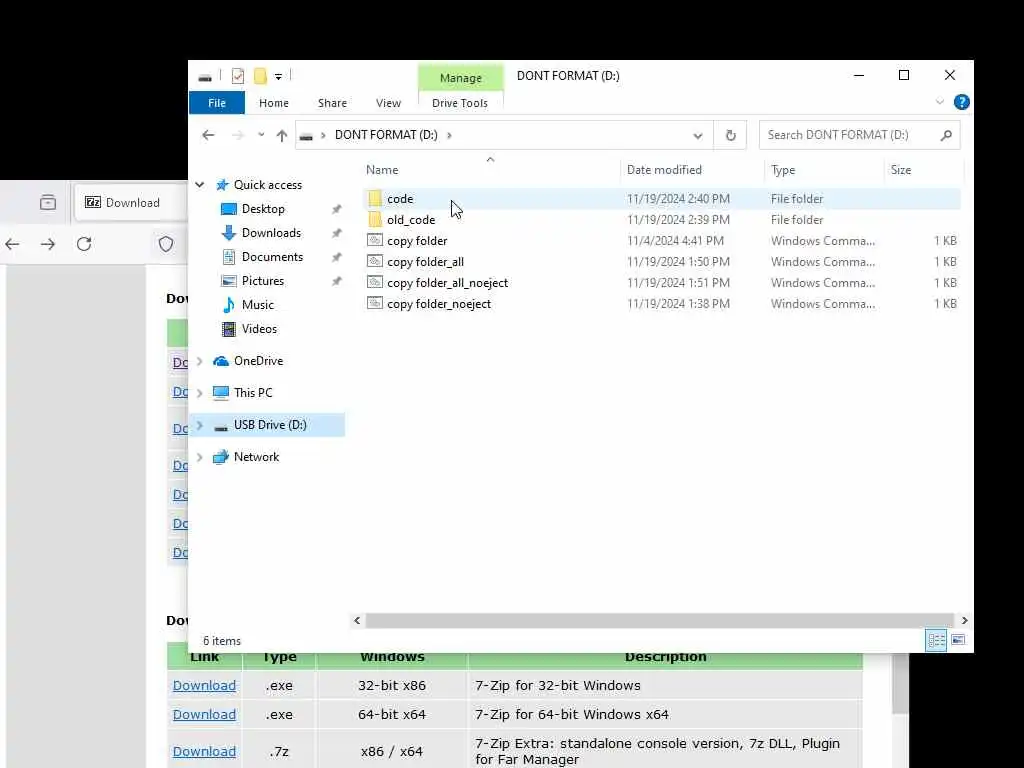Click DONT FORMAT (D:) in address bar

click(x=386, y=135)
